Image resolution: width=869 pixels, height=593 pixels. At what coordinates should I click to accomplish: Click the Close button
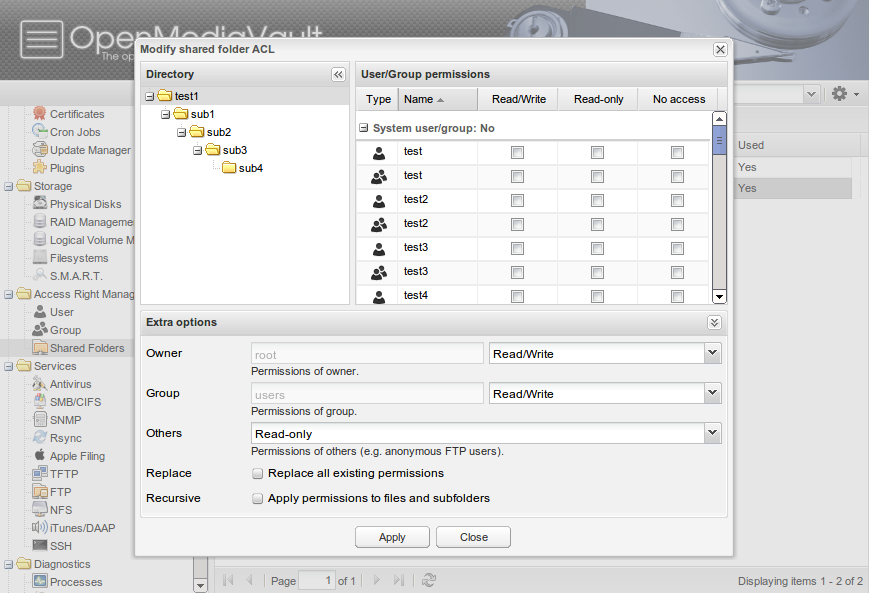(x=472, y=536)
